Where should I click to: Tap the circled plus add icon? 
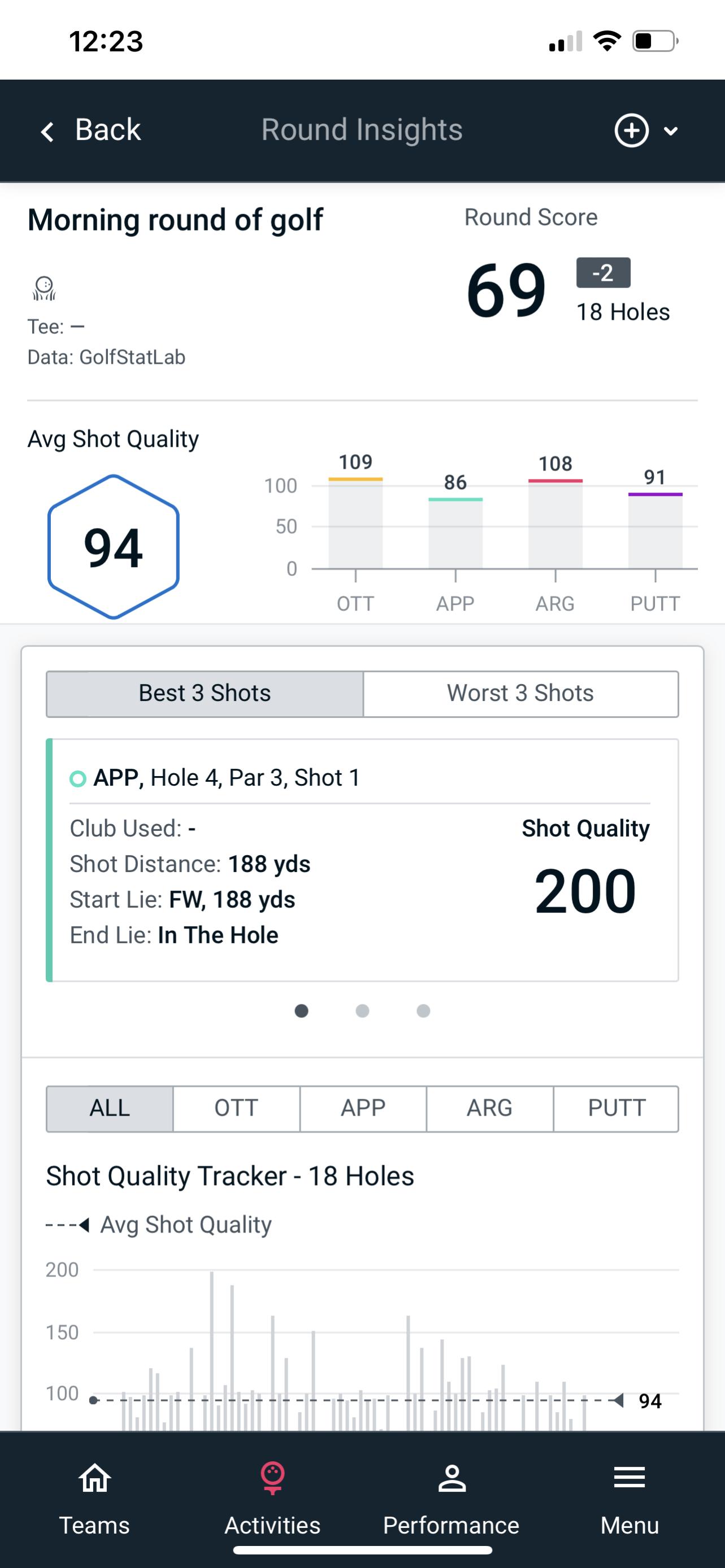pos(631,131)
